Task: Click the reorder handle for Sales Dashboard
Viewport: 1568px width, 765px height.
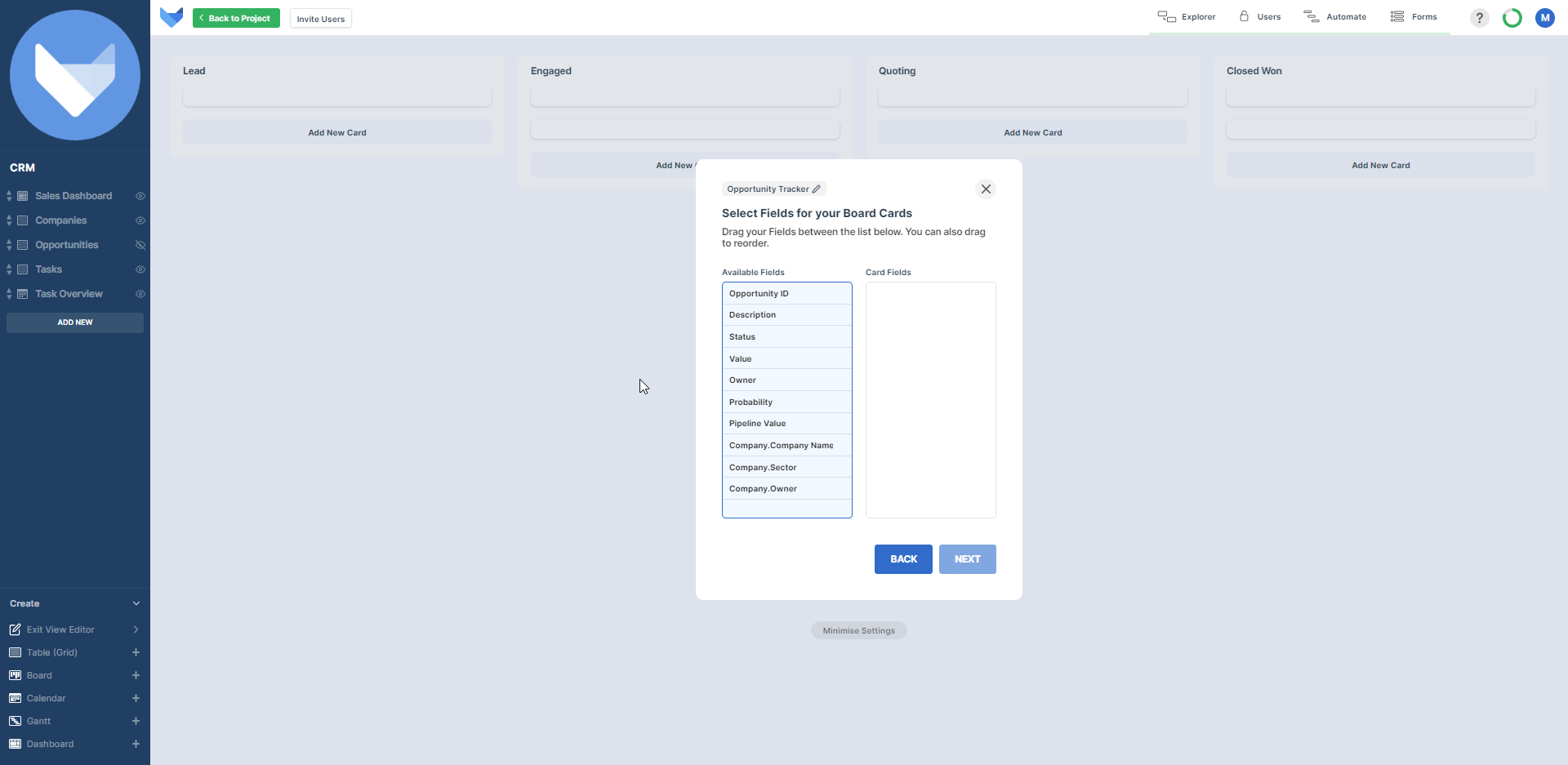Action: [x=9, y=196]
